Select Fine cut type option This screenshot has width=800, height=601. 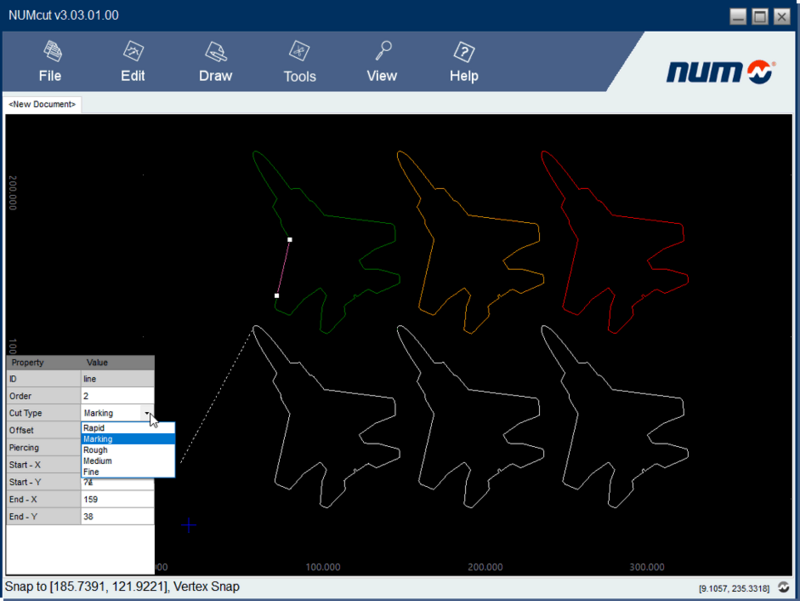point(91,471)
